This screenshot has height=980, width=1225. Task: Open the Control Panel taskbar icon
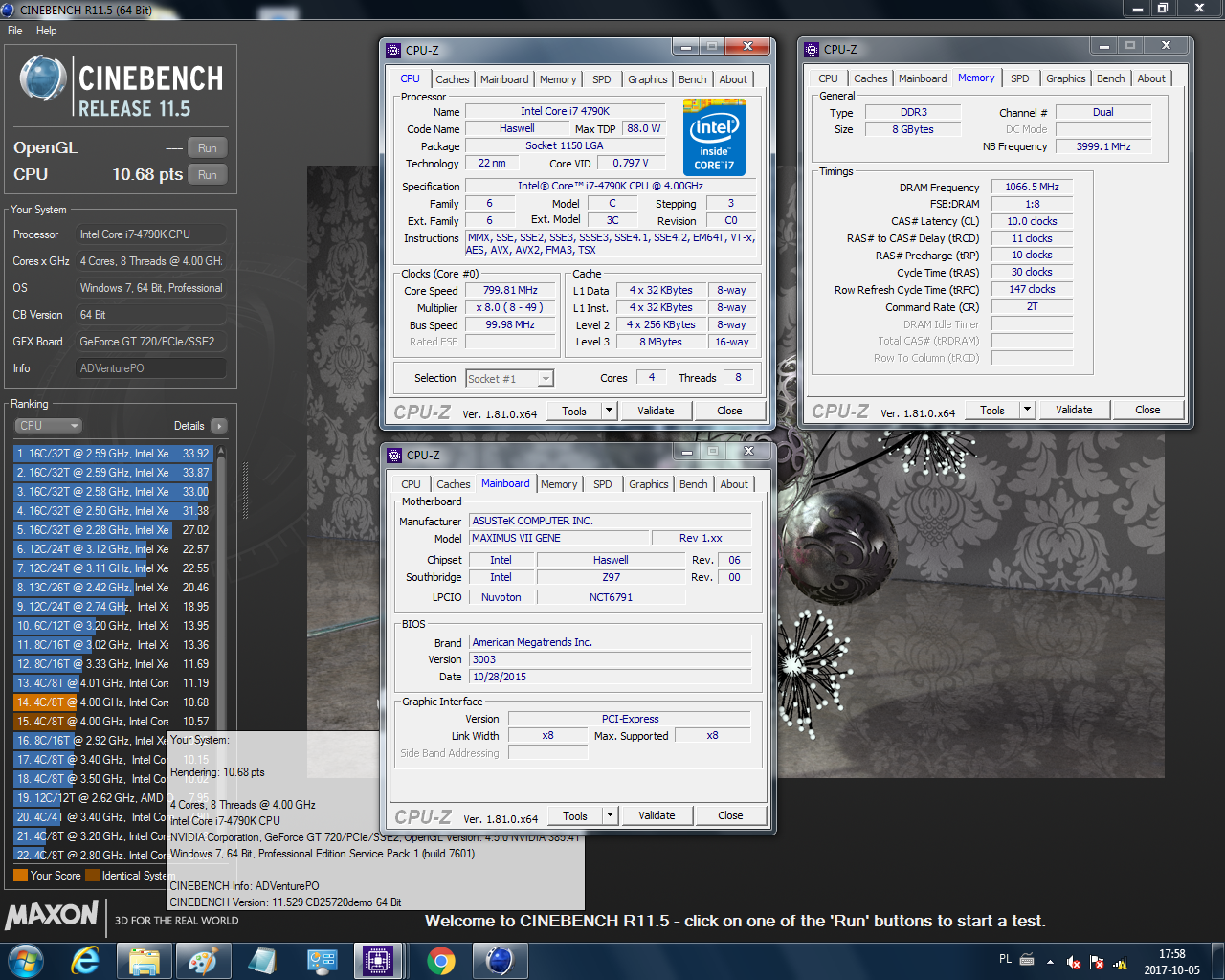pyautogui.click(x=322, y=960)
